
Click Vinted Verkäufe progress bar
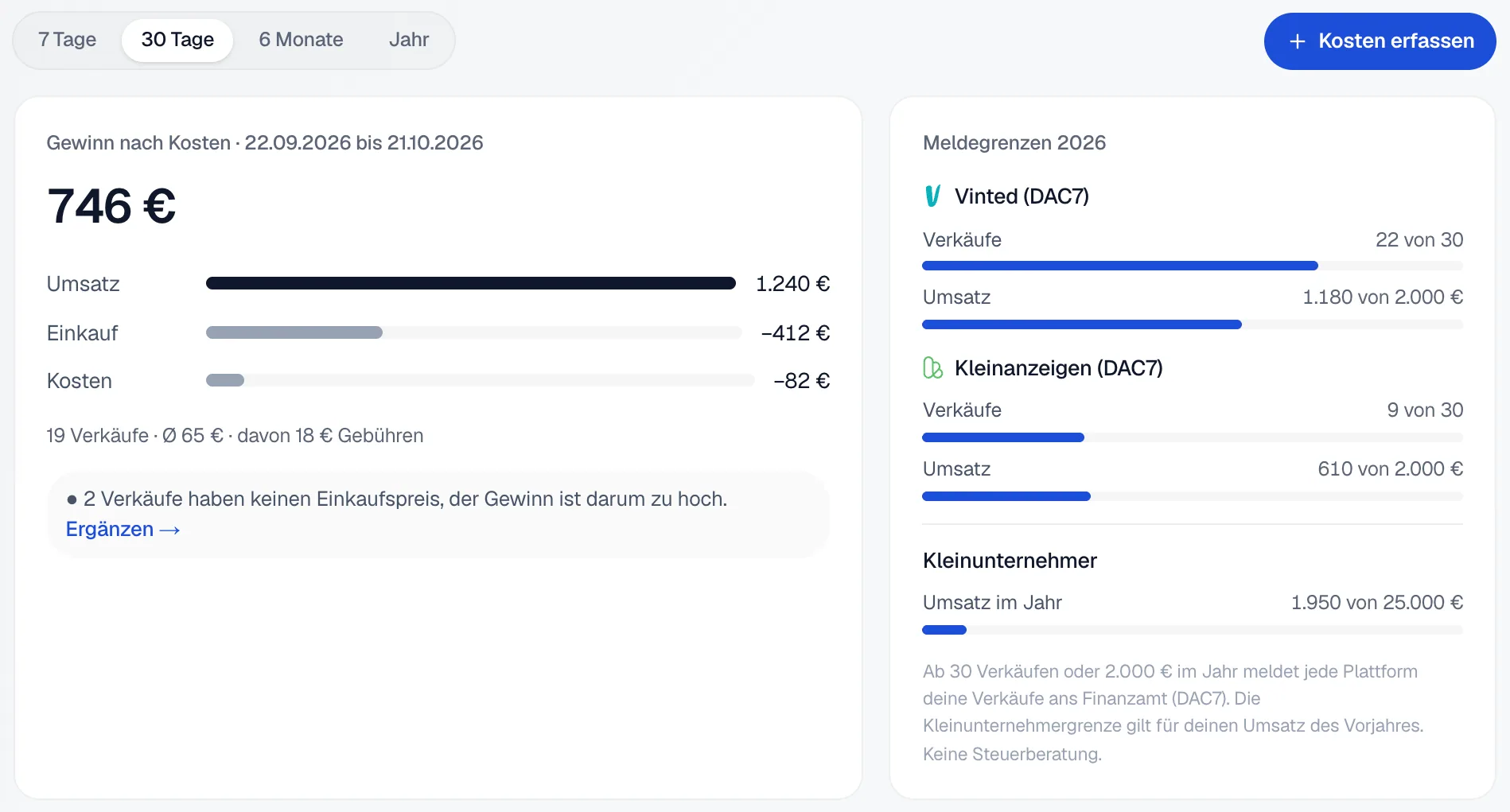(1193, 266)
